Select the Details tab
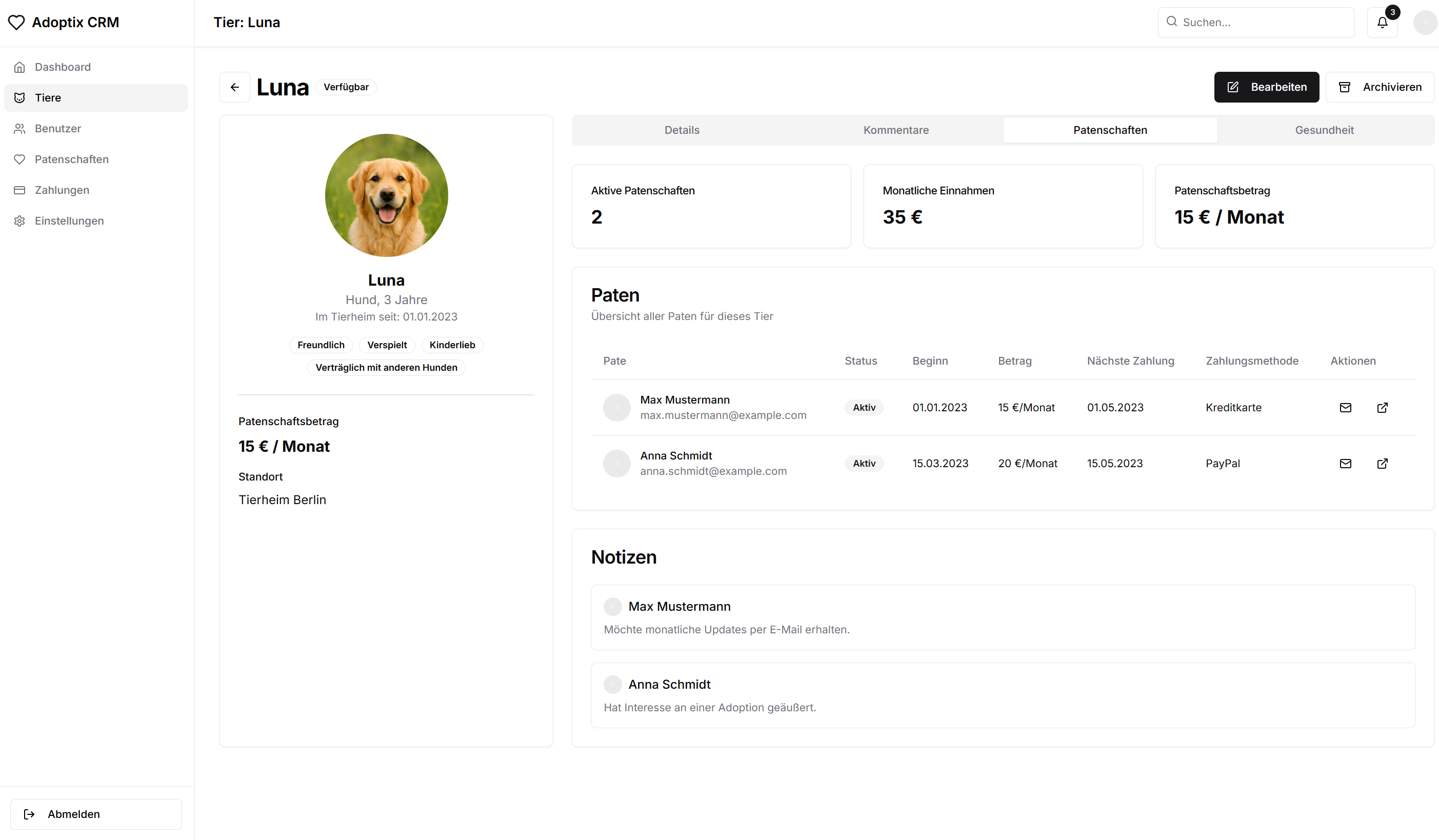1439x840 pixels. [682, 130]
